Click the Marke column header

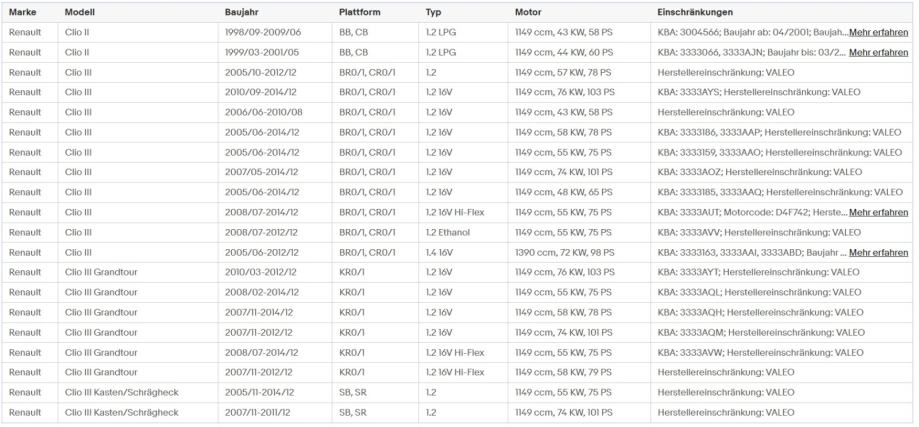click(23, 11)
